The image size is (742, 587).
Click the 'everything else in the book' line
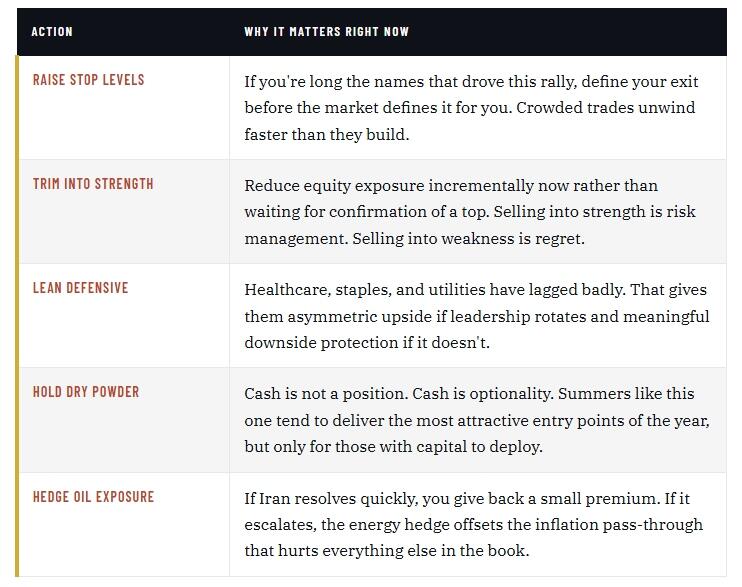click(387, 551)
